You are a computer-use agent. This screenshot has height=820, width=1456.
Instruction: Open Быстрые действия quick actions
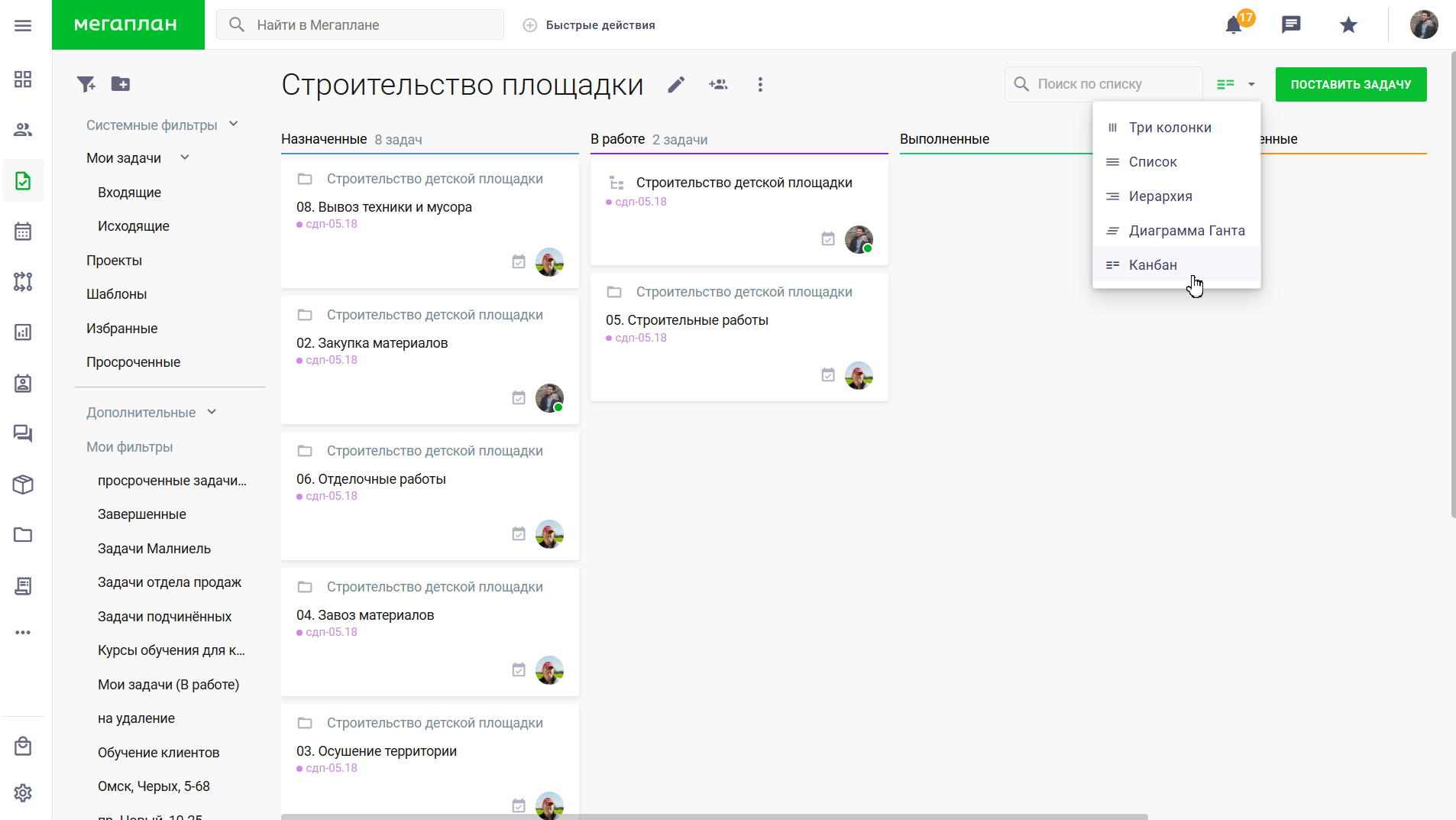coord(589,25)
